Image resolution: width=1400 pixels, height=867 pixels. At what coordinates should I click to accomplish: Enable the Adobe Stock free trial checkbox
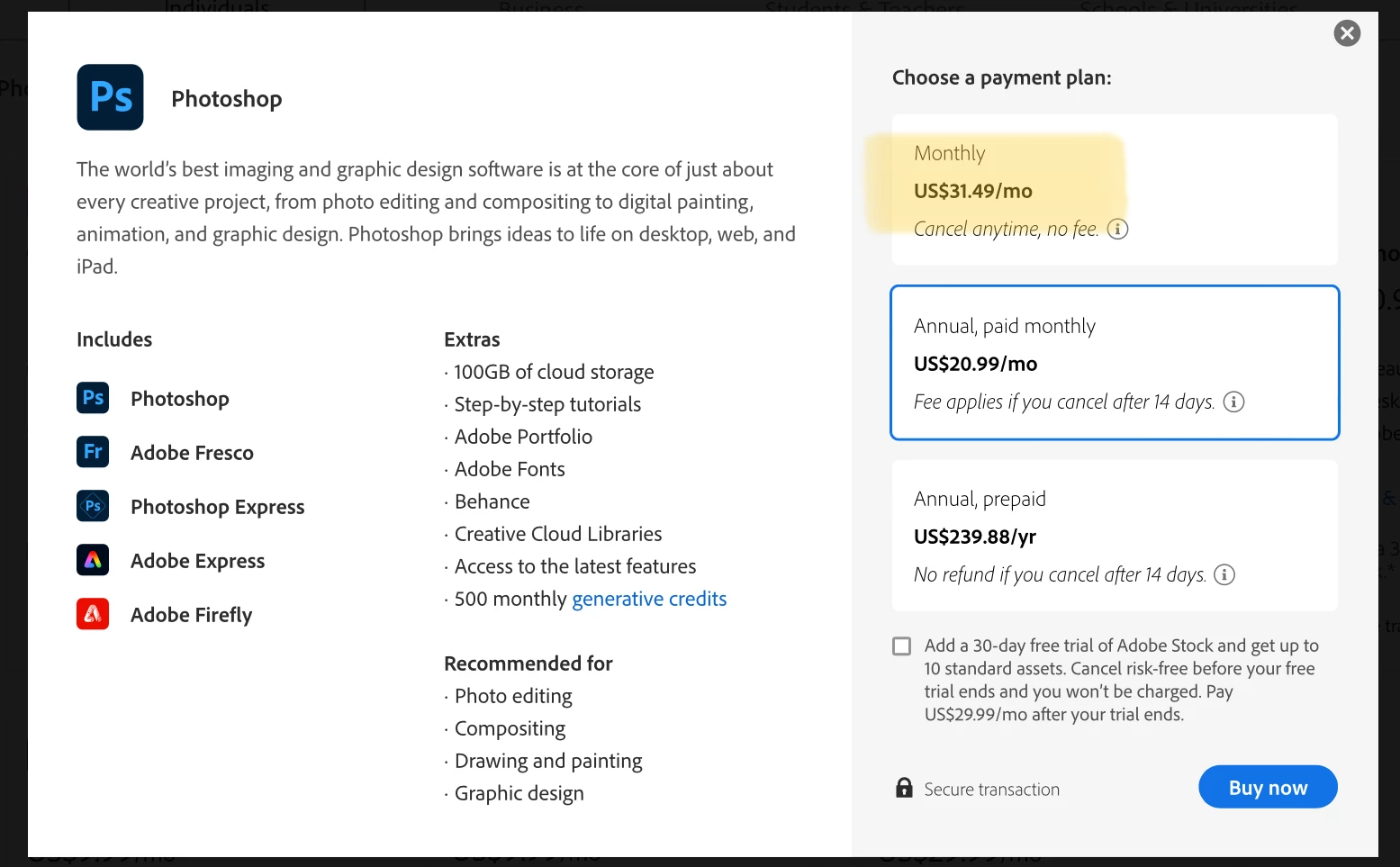[901, 646]
